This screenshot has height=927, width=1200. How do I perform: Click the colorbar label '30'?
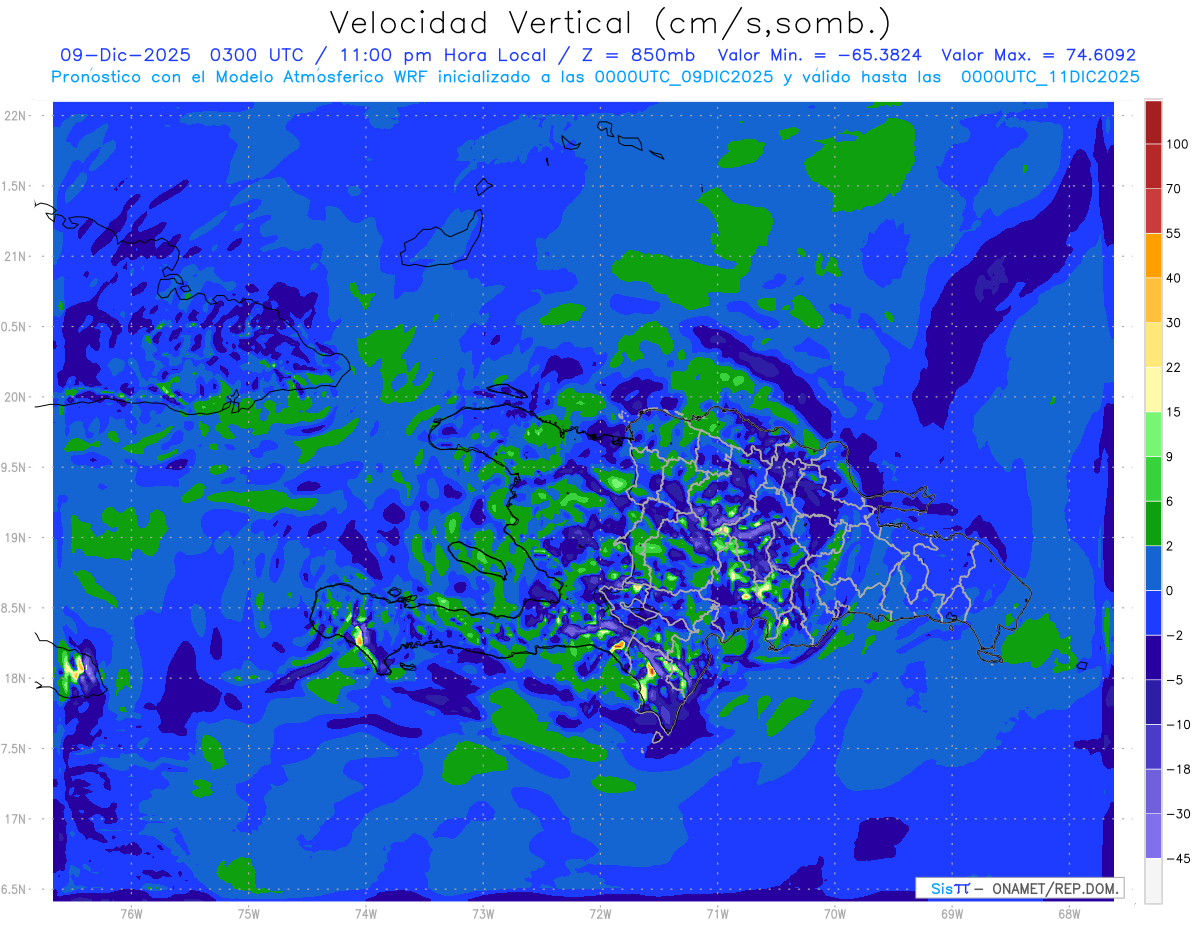pyautogui.click(x=1174, y=322)
